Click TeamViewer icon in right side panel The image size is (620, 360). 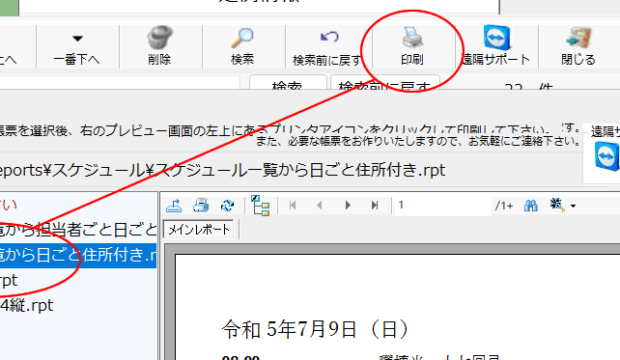[607, 157]
